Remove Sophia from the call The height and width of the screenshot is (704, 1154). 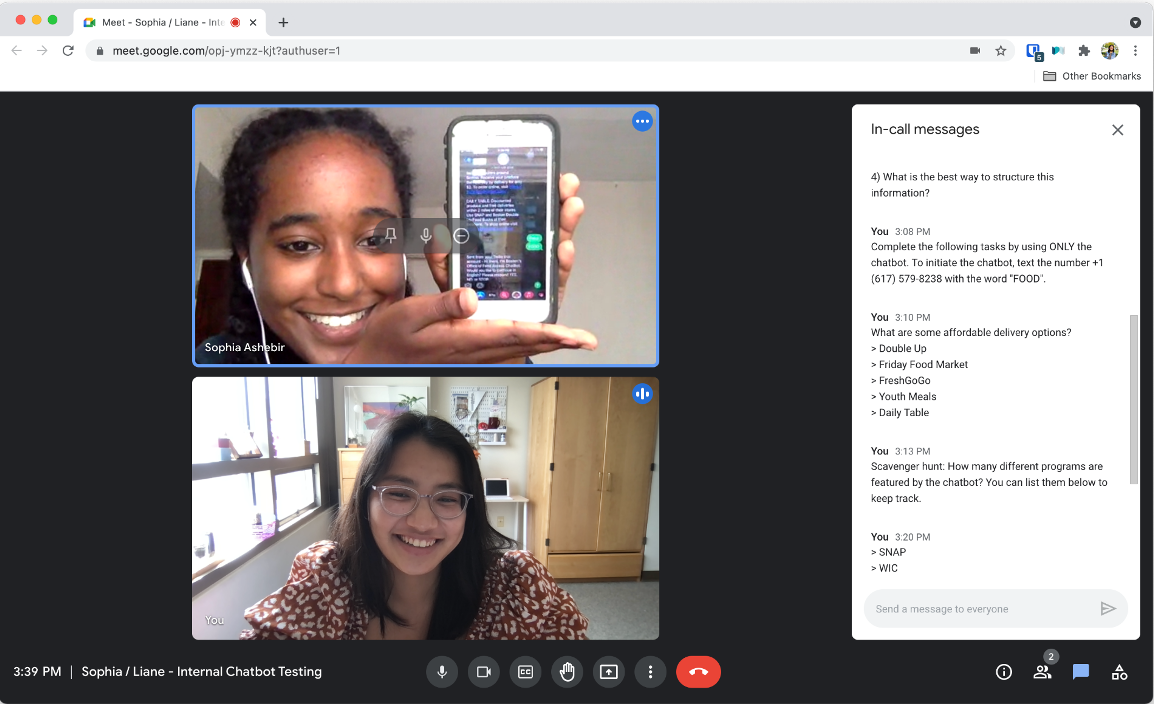tap(461, 236)
